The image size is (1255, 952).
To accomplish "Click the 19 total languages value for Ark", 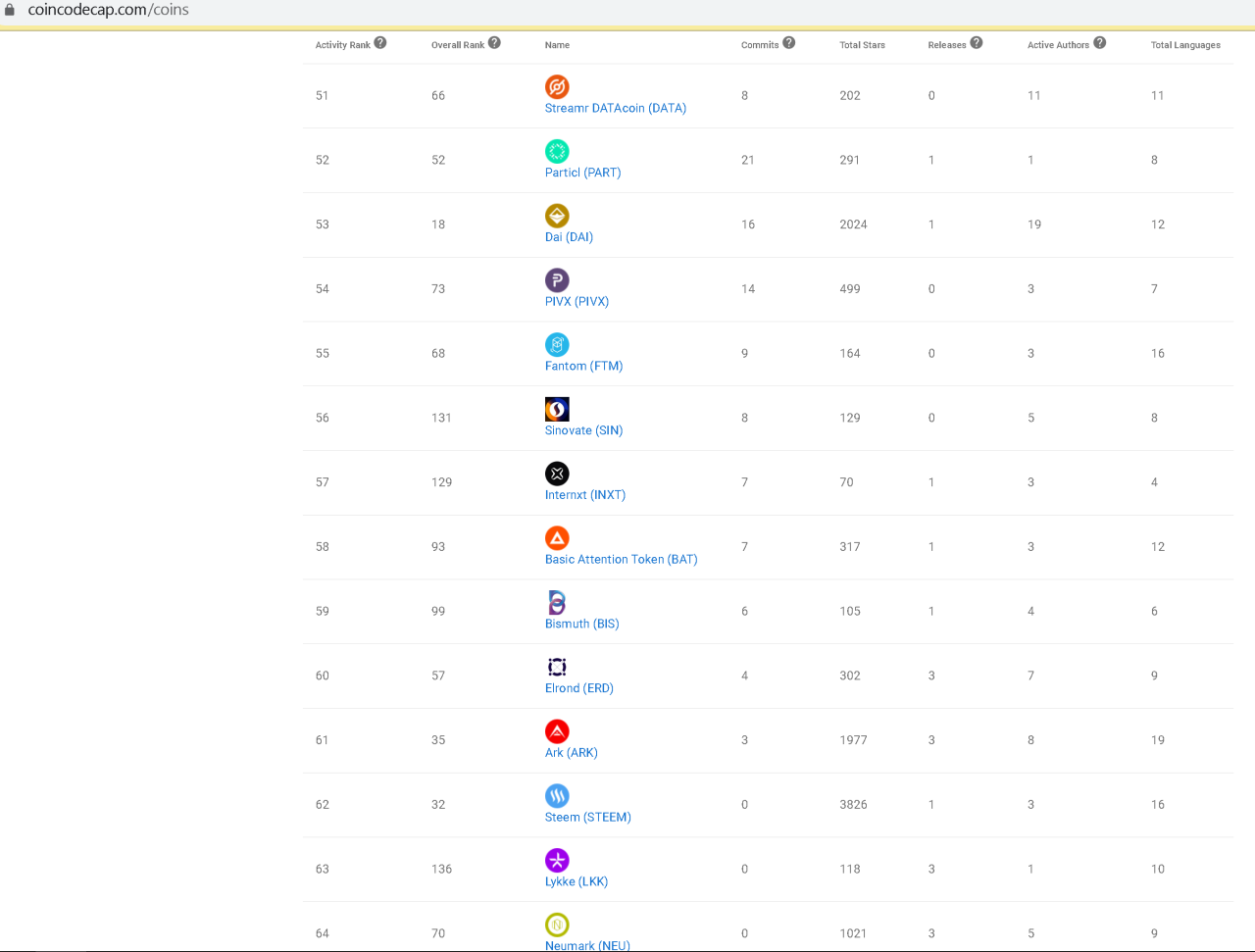I will 1158,740.
